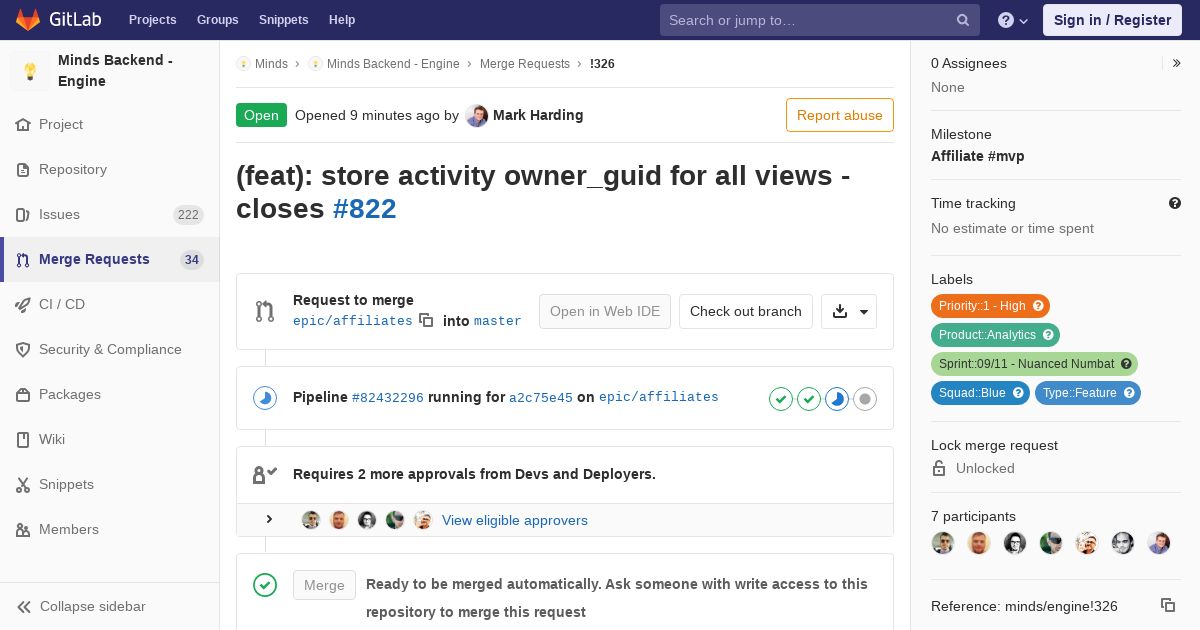Click the merge request branch icon
The width and height of the screenshot is (1200, 630).
[x=265, y=311]
